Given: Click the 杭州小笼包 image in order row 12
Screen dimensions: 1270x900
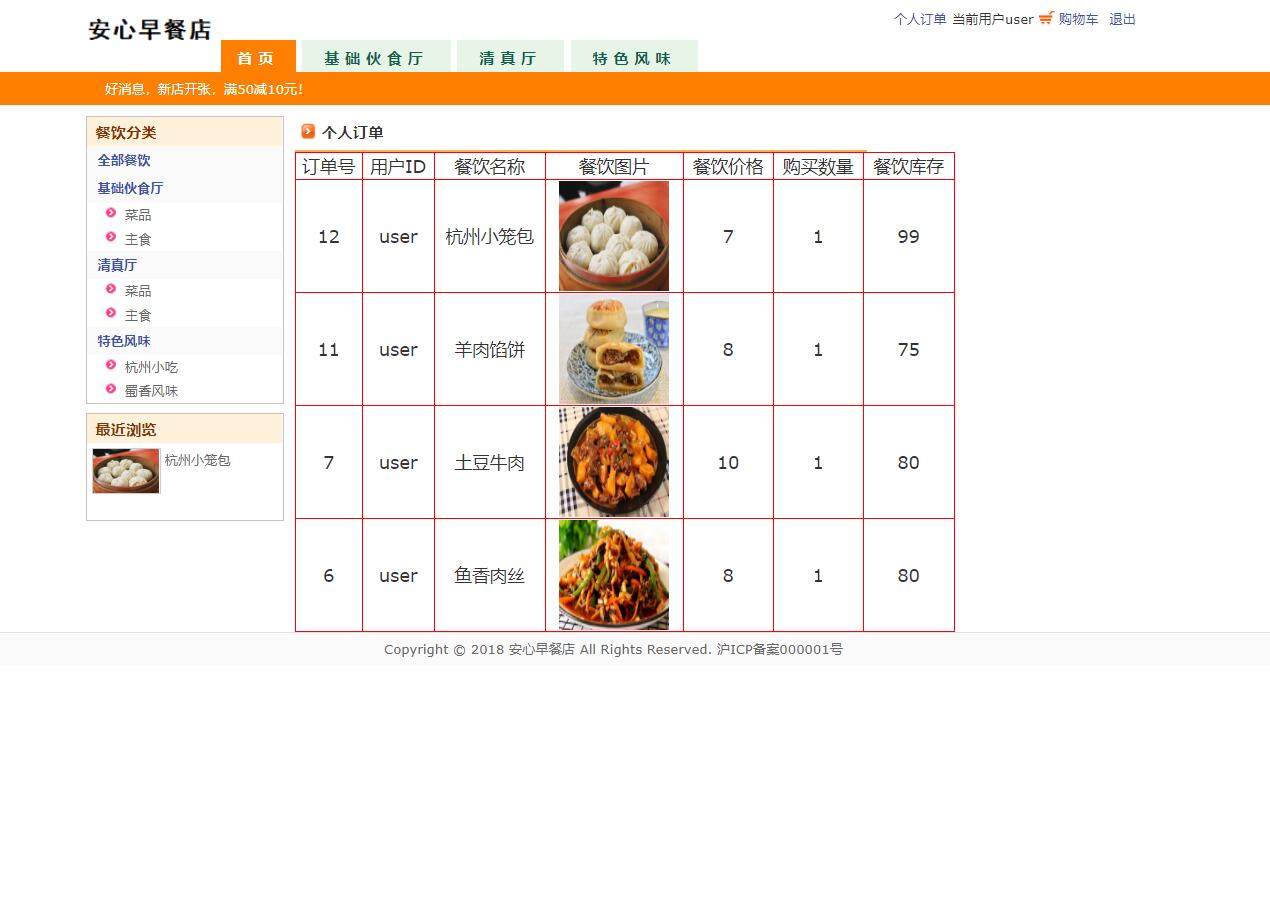Looking at the screenshot, I should point(613,236).
